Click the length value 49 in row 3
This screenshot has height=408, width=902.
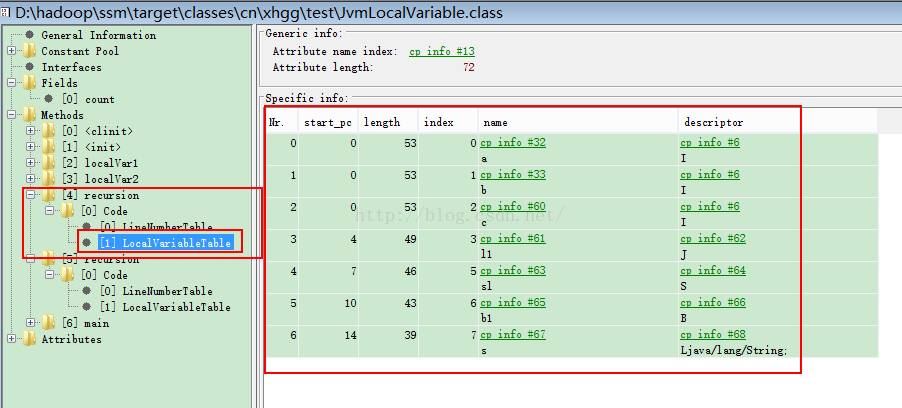pyautogui.click(x=410, y=238)
